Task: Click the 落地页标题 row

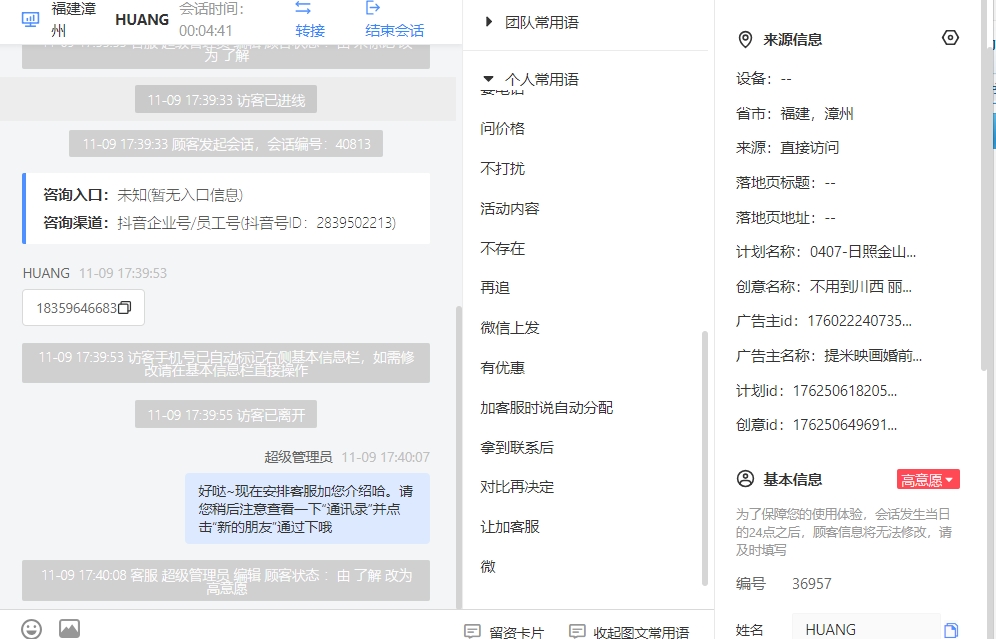Action: (786, 183)
